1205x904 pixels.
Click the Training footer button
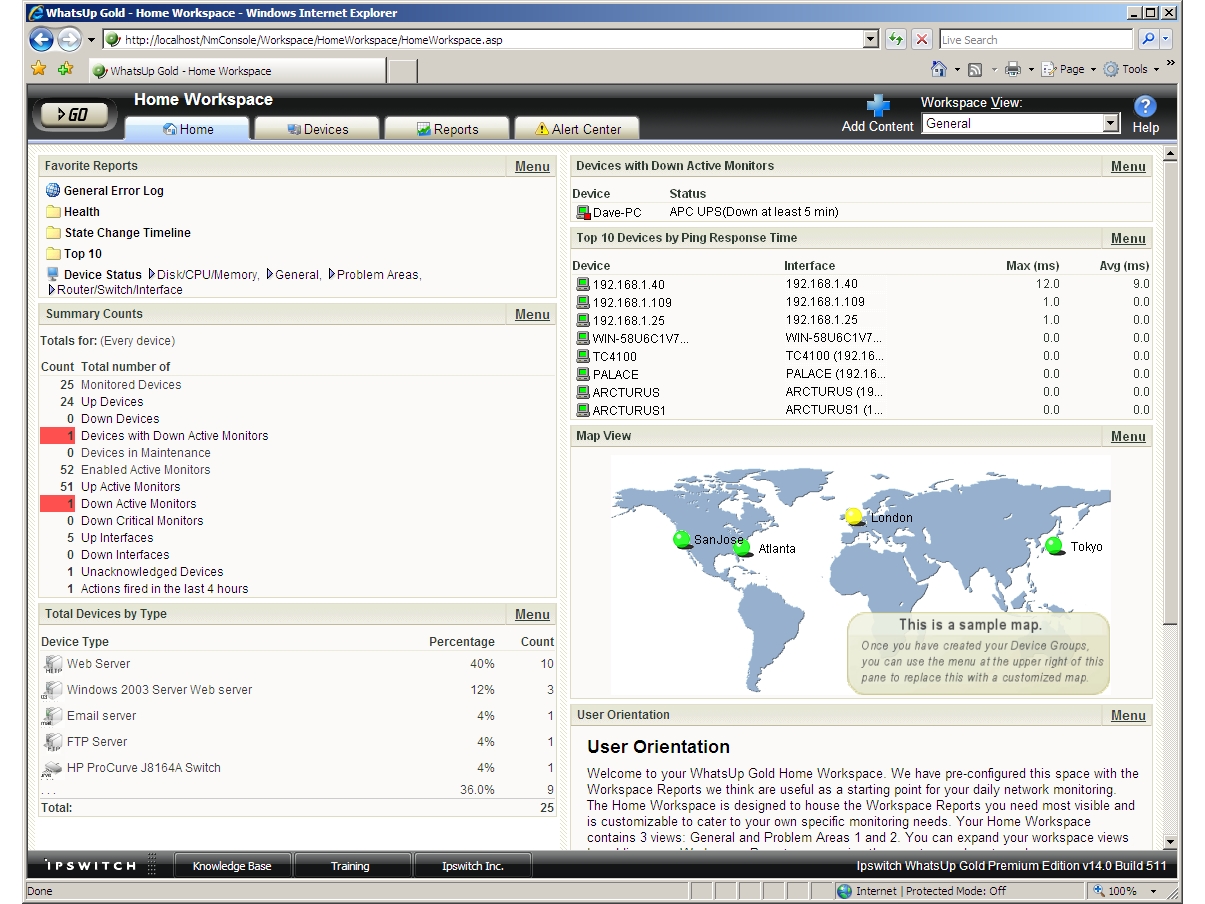(x=350, y=866)
